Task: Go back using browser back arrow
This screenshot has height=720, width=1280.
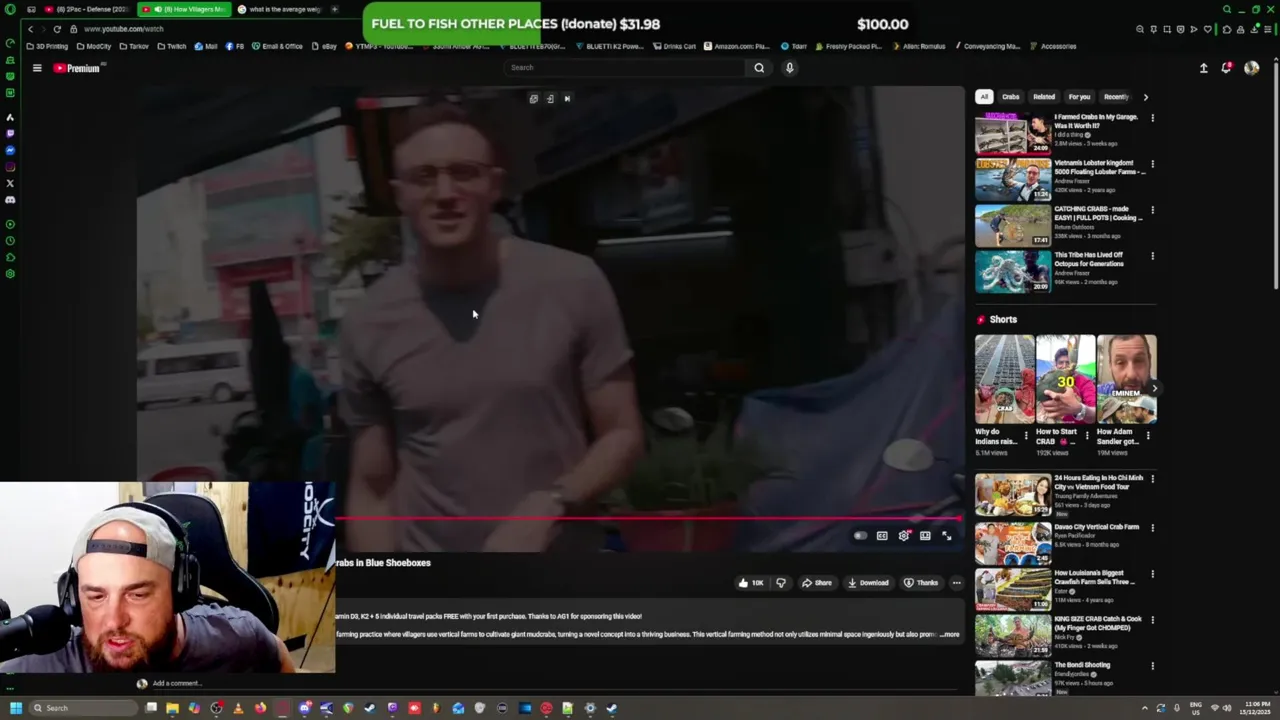Action: pos(30,29)
